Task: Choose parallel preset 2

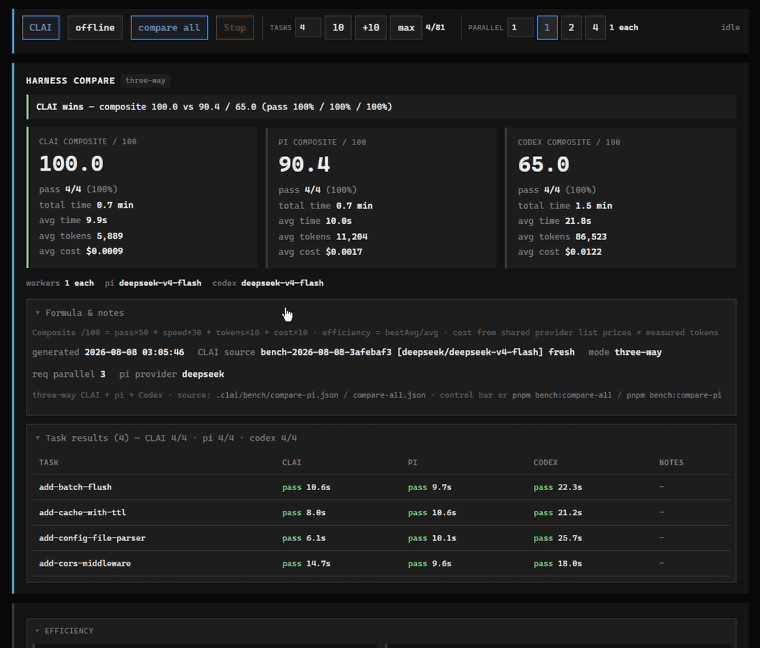Action: [571, 28]
